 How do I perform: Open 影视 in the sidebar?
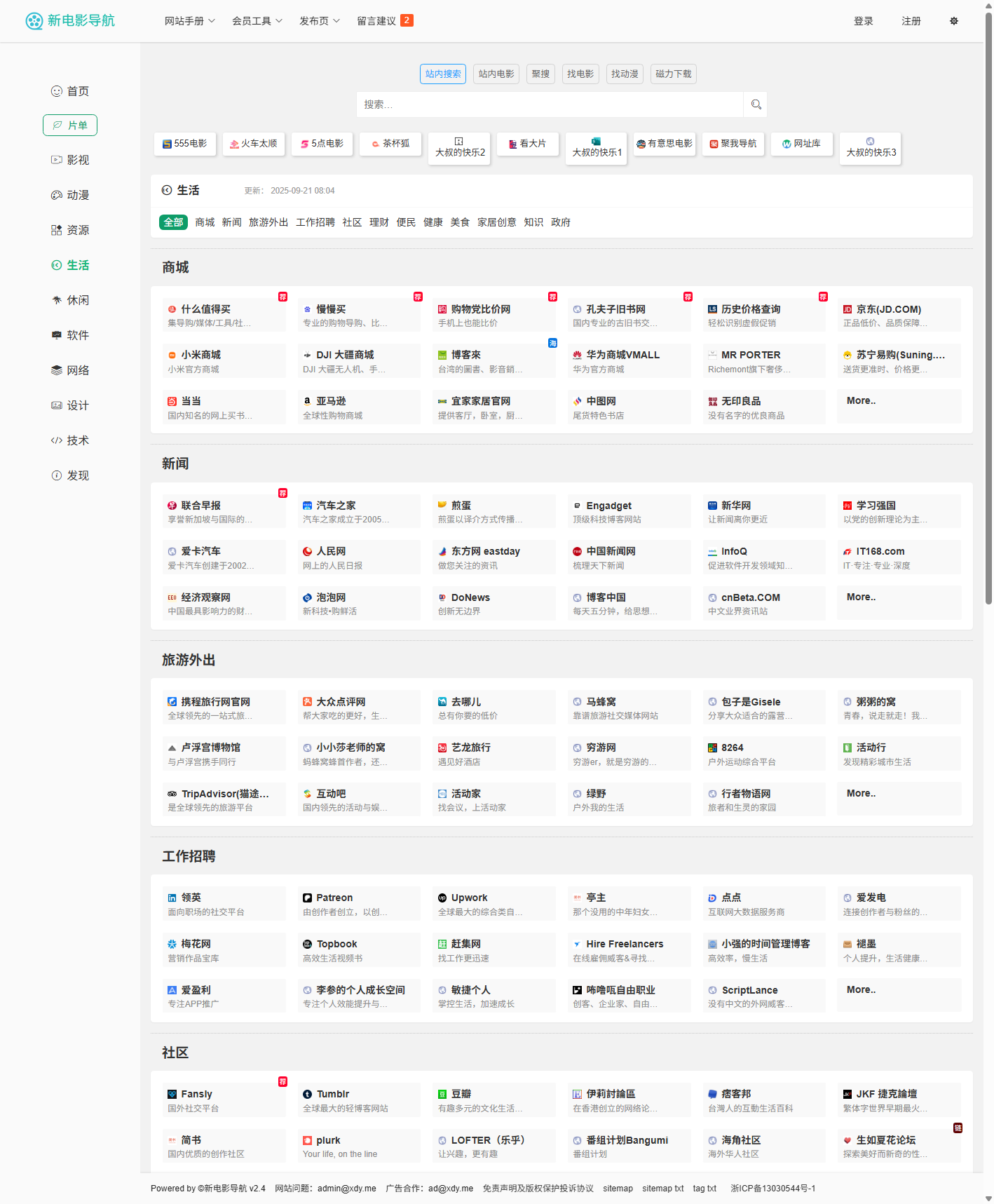pyautogui.click(x=70, y=160)
